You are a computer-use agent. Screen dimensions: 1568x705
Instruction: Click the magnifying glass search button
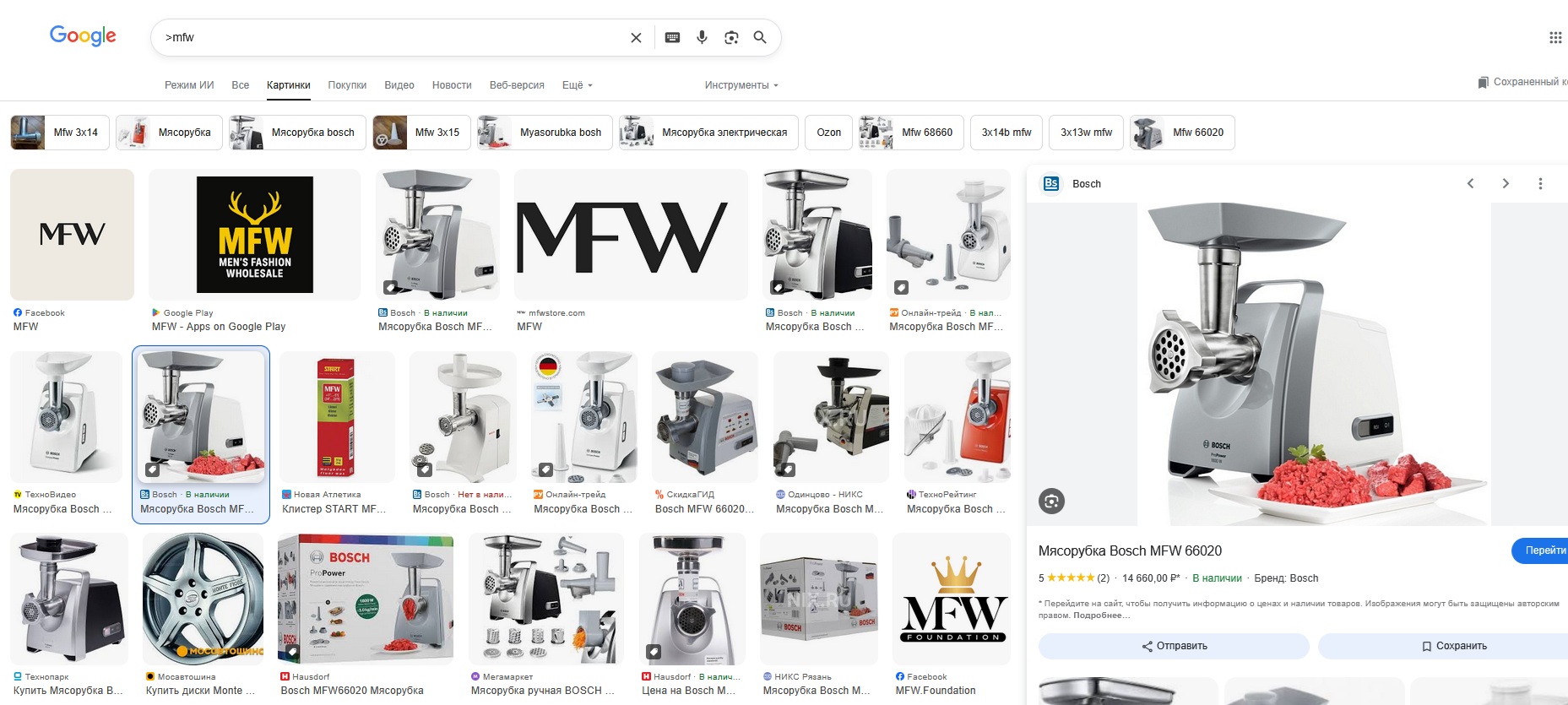coord(760,37)
